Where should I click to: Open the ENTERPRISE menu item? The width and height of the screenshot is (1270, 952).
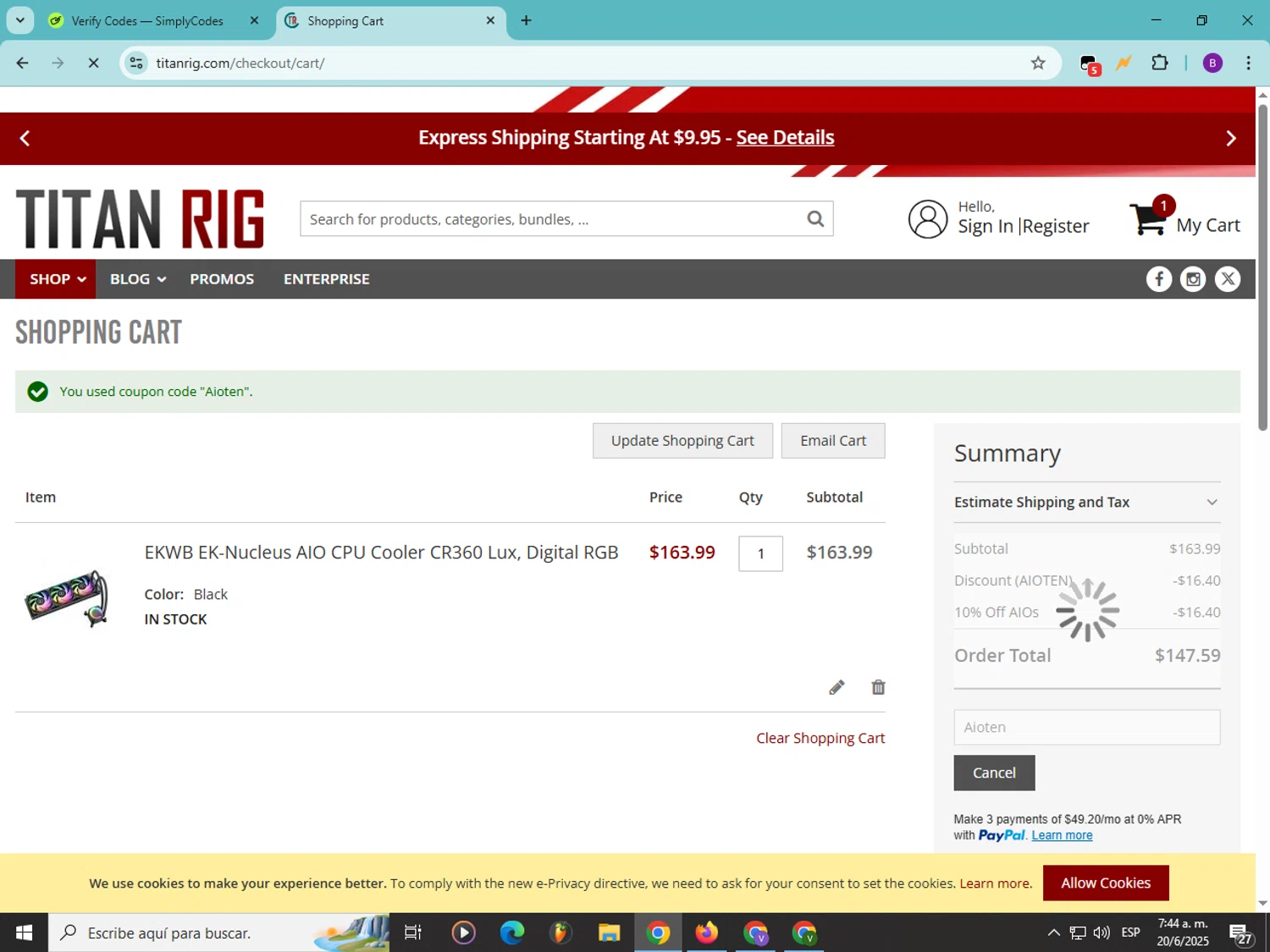pos(327,279)
